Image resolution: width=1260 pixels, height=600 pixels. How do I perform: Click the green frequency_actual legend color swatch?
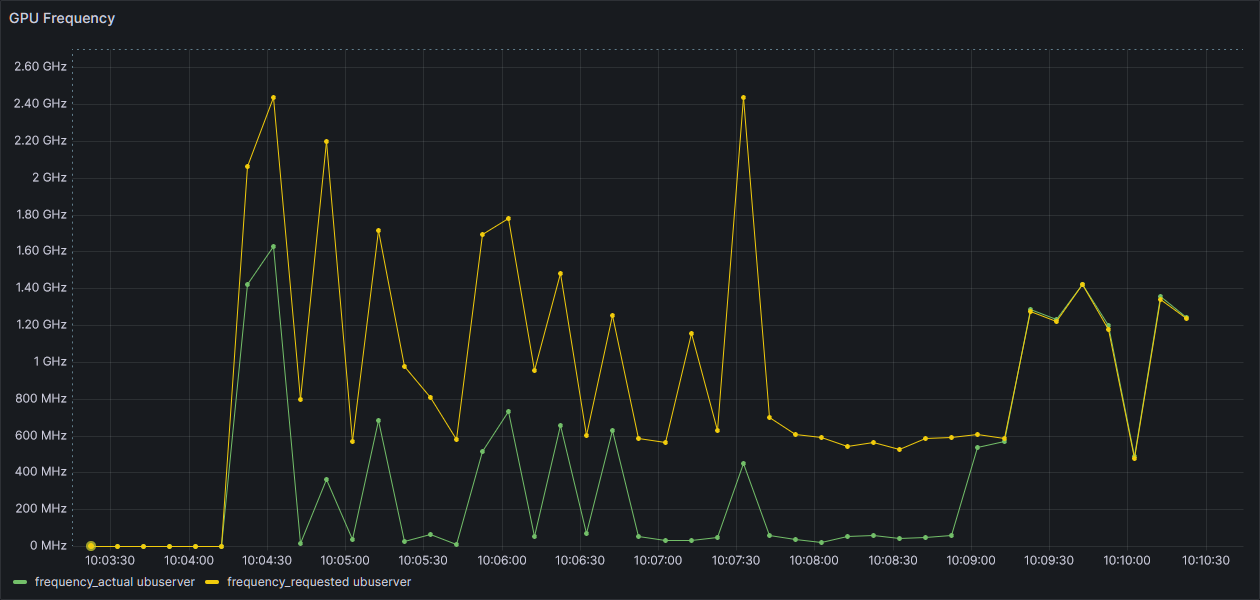coord(20,582)
